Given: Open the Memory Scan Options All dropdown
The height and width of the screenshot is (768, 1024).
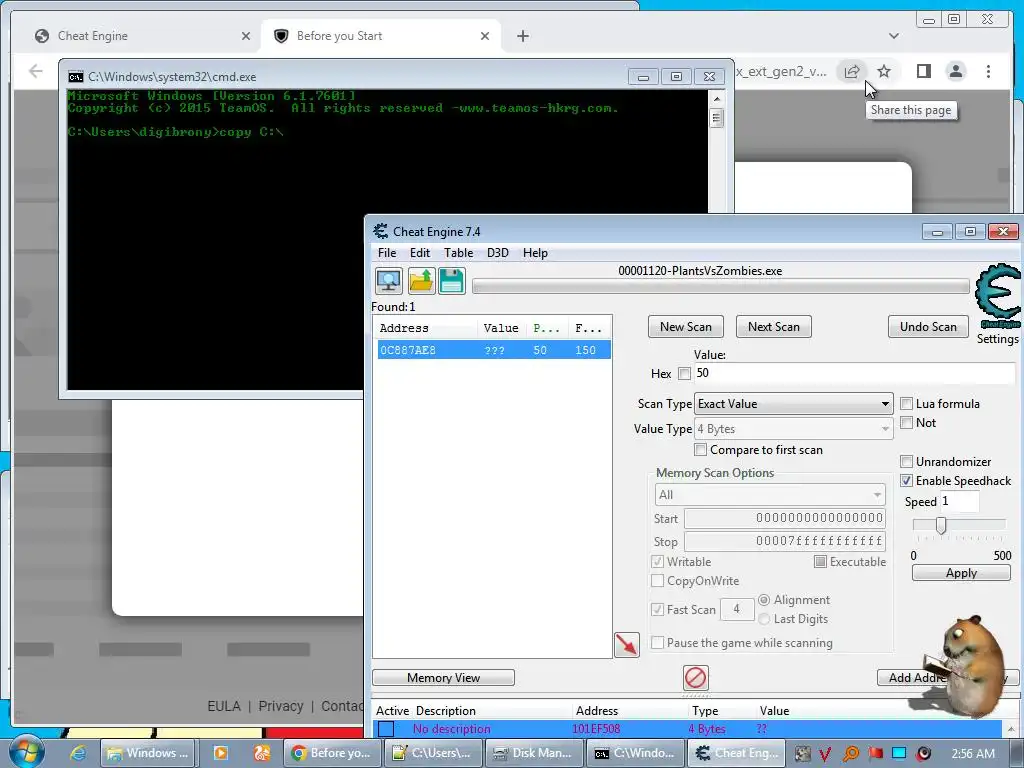Looking at the screenshot, I should point(770,495).
